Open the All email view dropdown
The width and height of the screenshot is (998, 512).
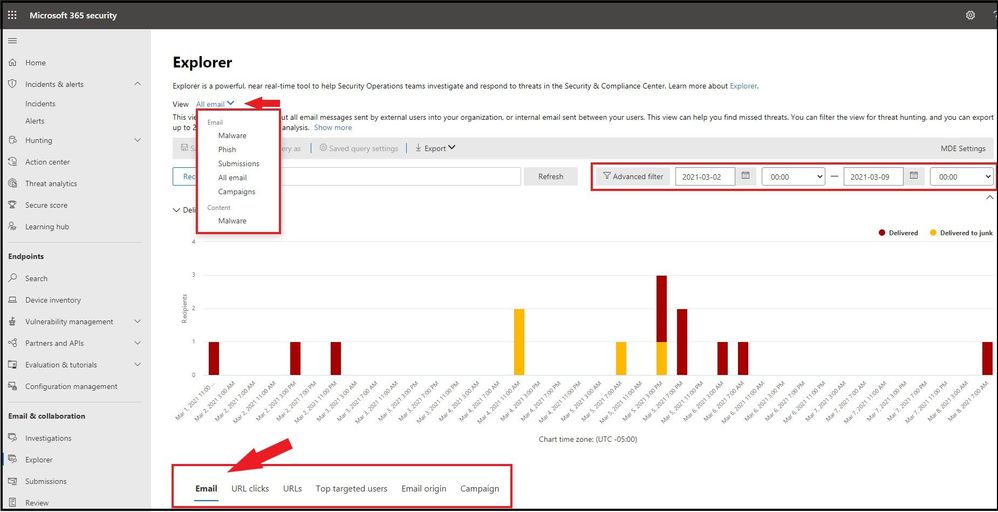pyautogui.click(x=215, y=103)
